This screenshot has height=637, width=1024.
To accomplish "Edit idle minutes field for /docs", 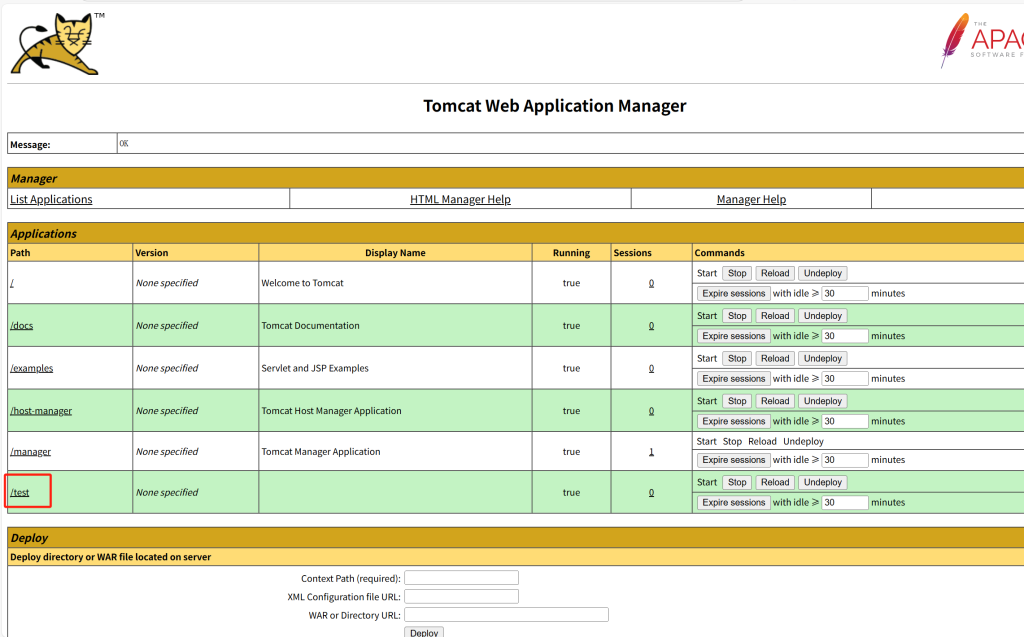I will (844, 336).
